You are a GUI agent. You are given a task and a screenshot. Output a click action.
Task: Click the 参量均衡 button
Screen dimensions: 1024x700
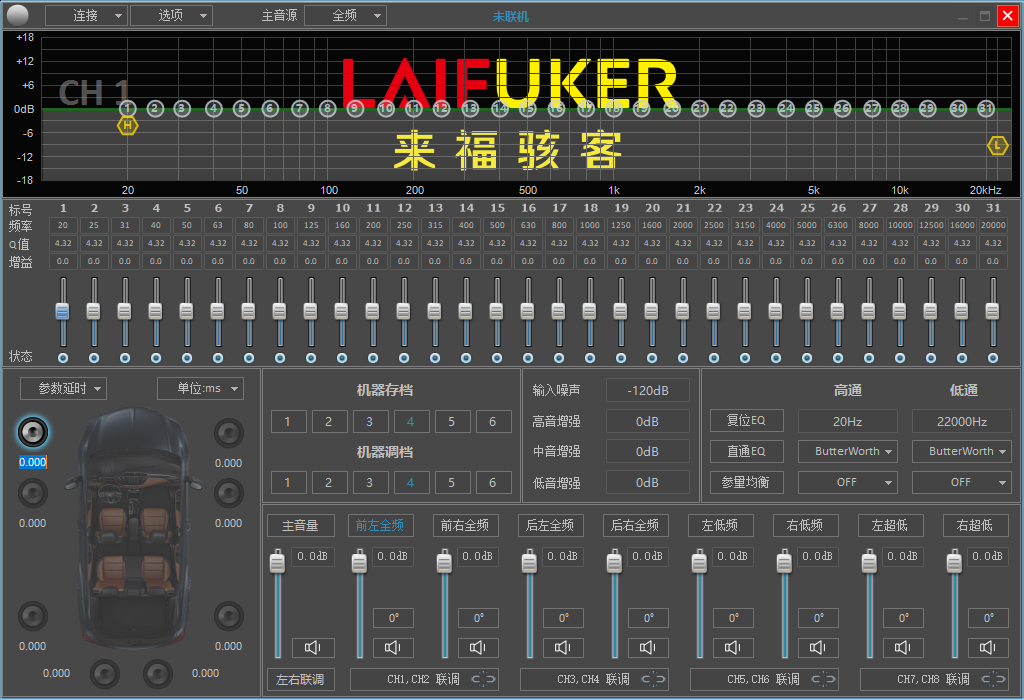coord(746,483)
